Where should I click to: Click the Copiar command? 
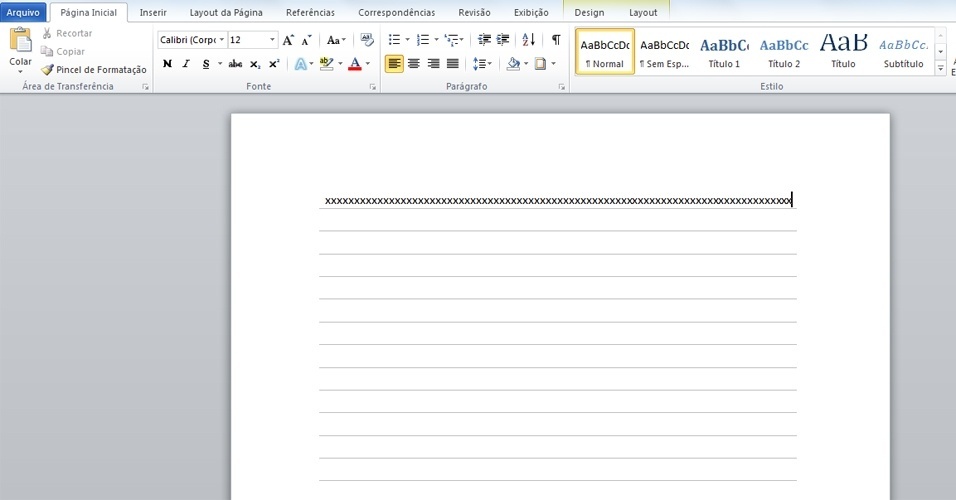click(x=63, y=52)
